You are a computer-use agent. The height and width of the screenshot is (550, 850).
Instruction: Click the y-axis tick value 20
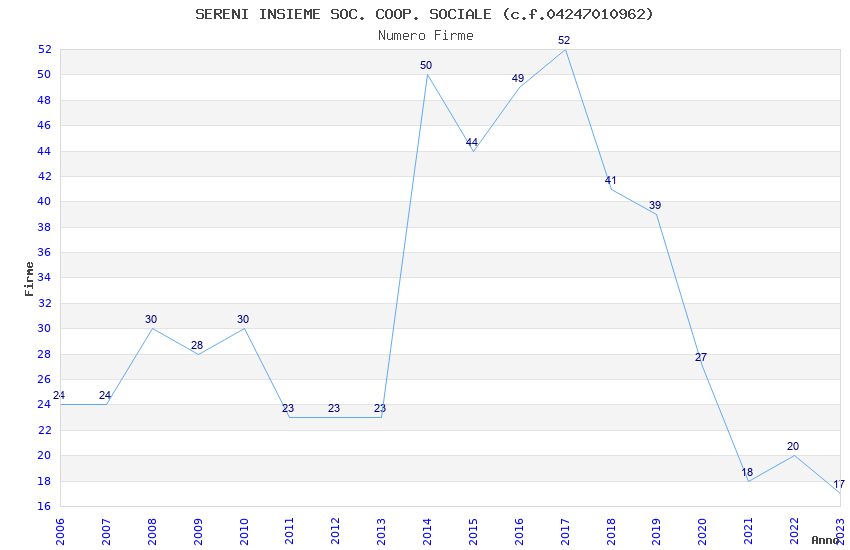(44, 456)
